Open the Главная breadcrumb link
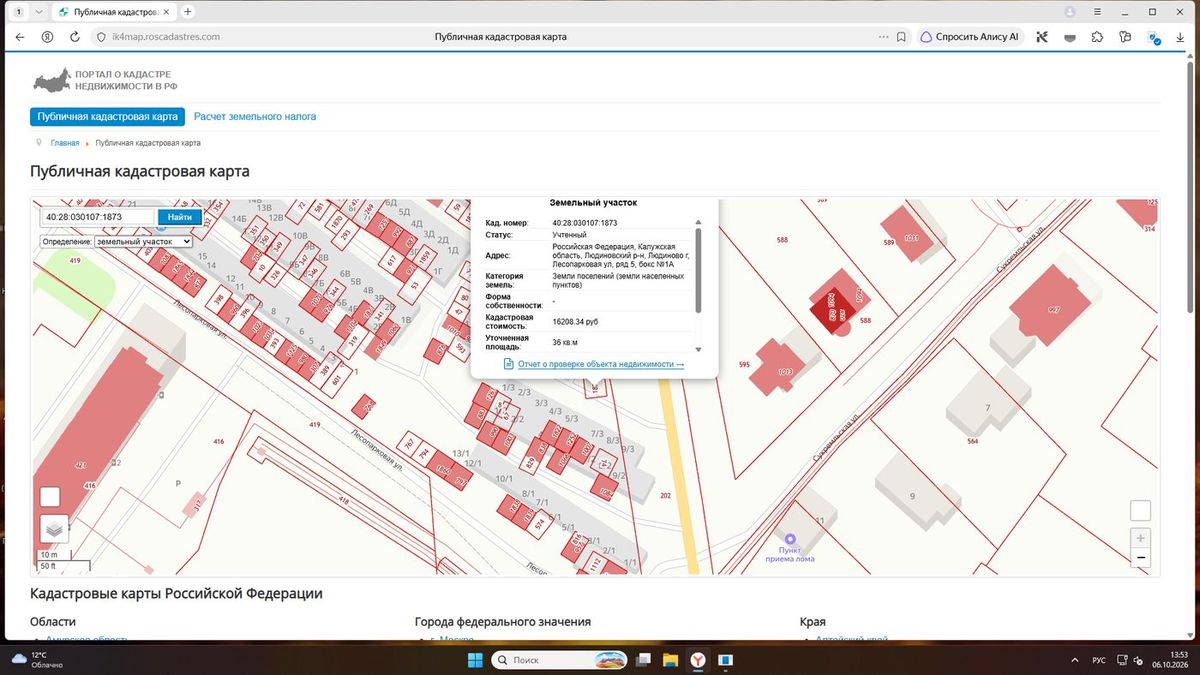The width and height of the screenshot is (1200, 675). point(65,143)
